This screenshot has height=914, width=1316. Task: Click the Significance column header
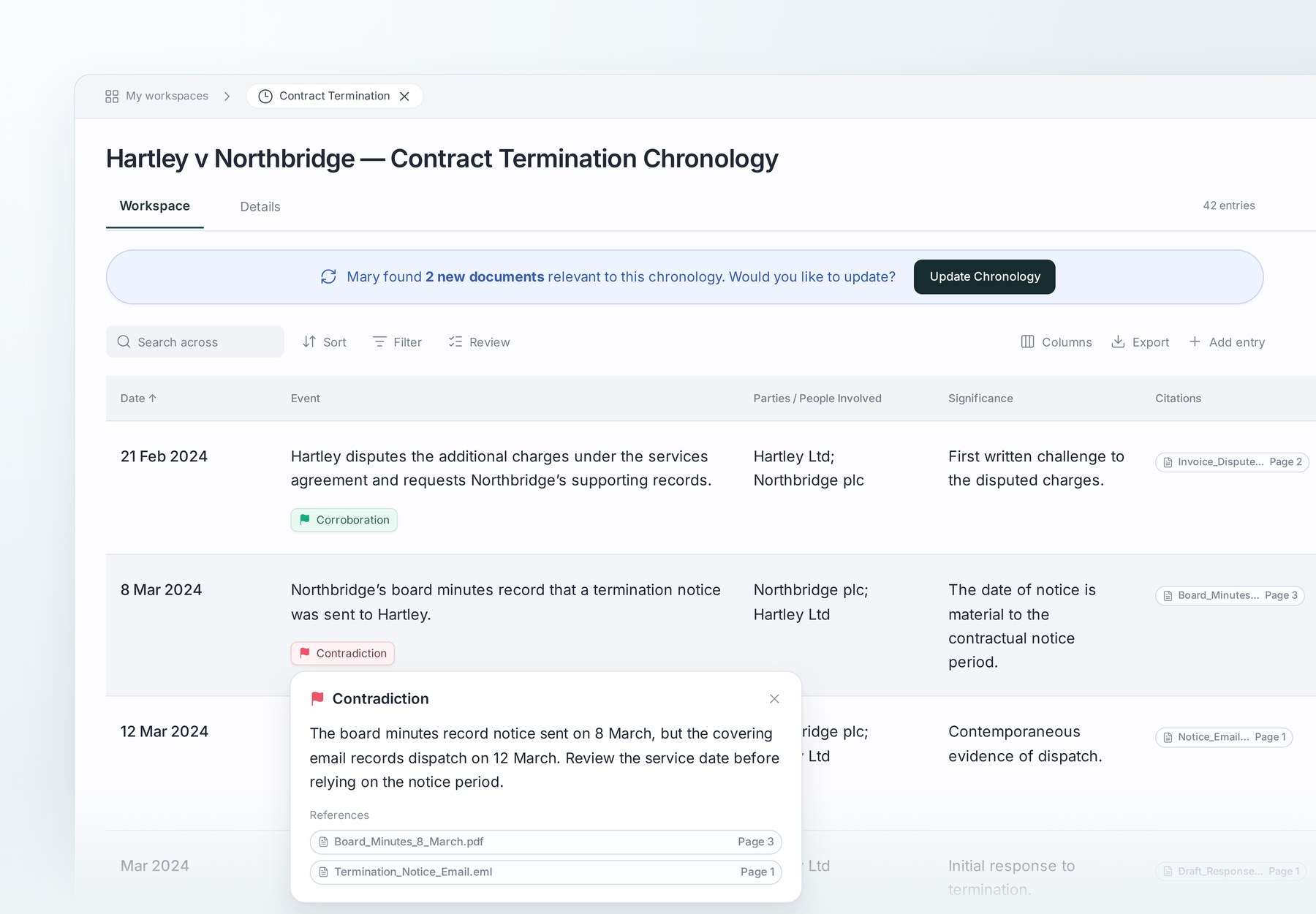point(980,399)
